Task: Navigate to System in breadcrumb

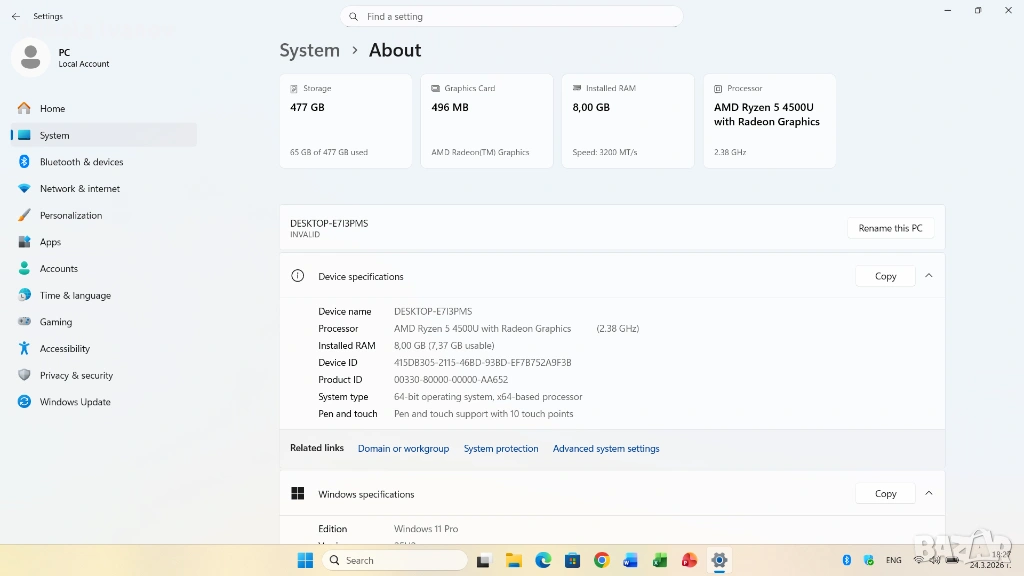Action: point(309,50)
